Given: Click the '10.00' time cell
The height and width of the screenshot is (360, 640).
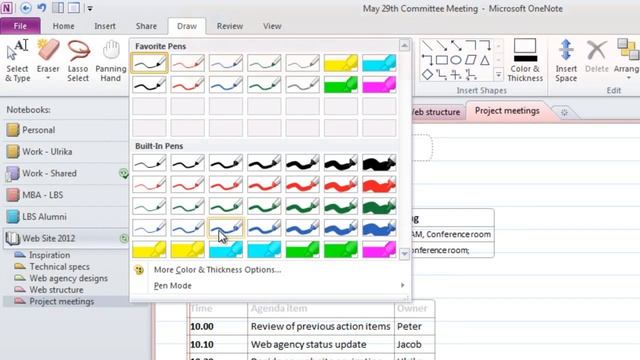Looking at the screenshot, I should pos(218,327).
